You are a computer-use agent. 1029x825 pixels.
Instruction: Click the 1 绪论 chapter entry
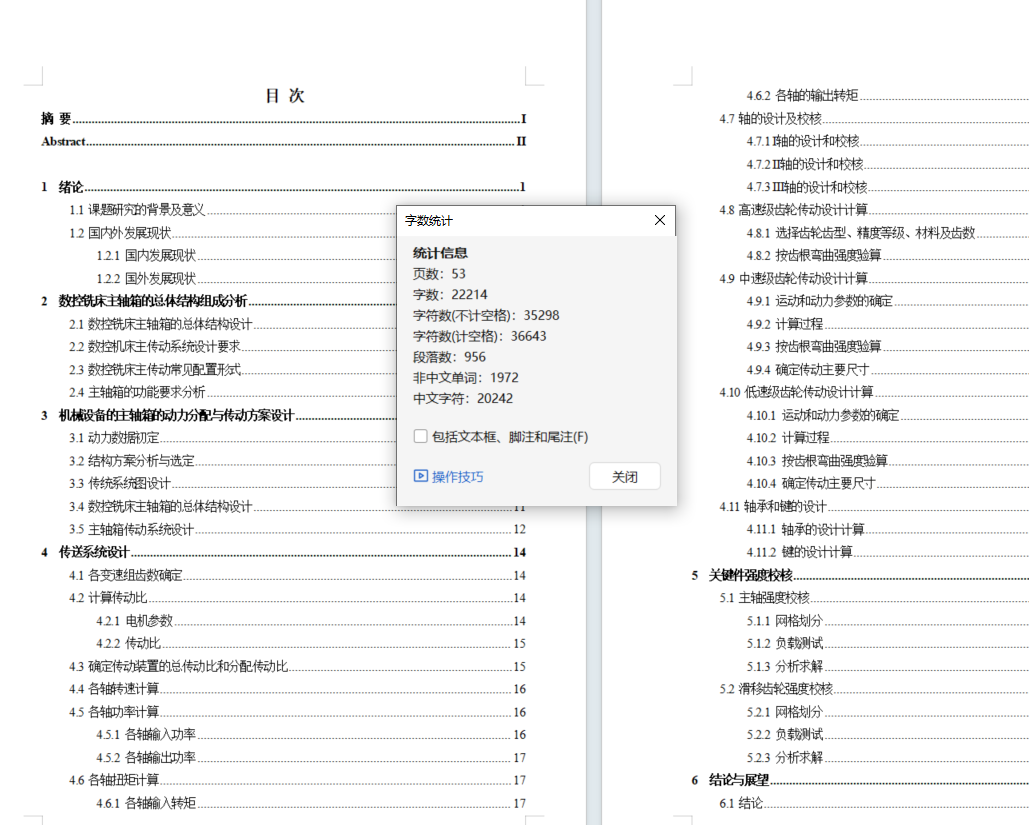[x=284, y=187]
